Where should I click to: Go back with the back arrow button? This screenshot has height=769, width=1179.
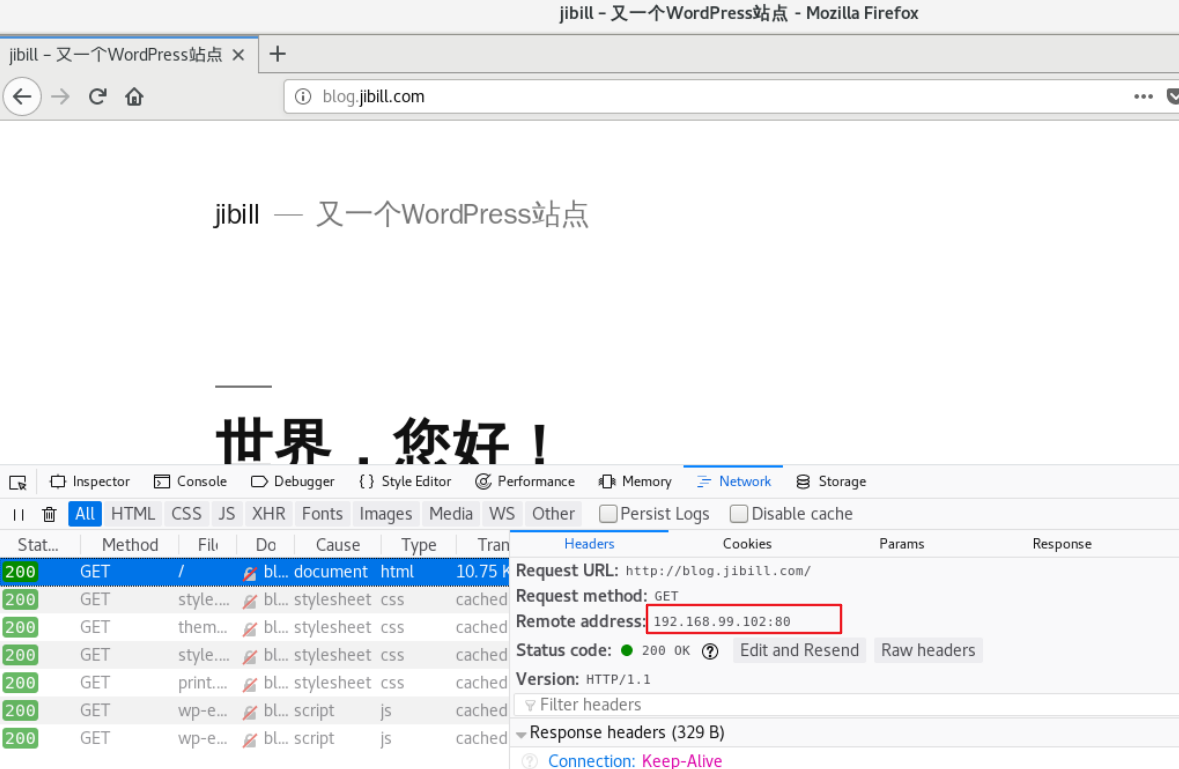(x=23, y=96)
